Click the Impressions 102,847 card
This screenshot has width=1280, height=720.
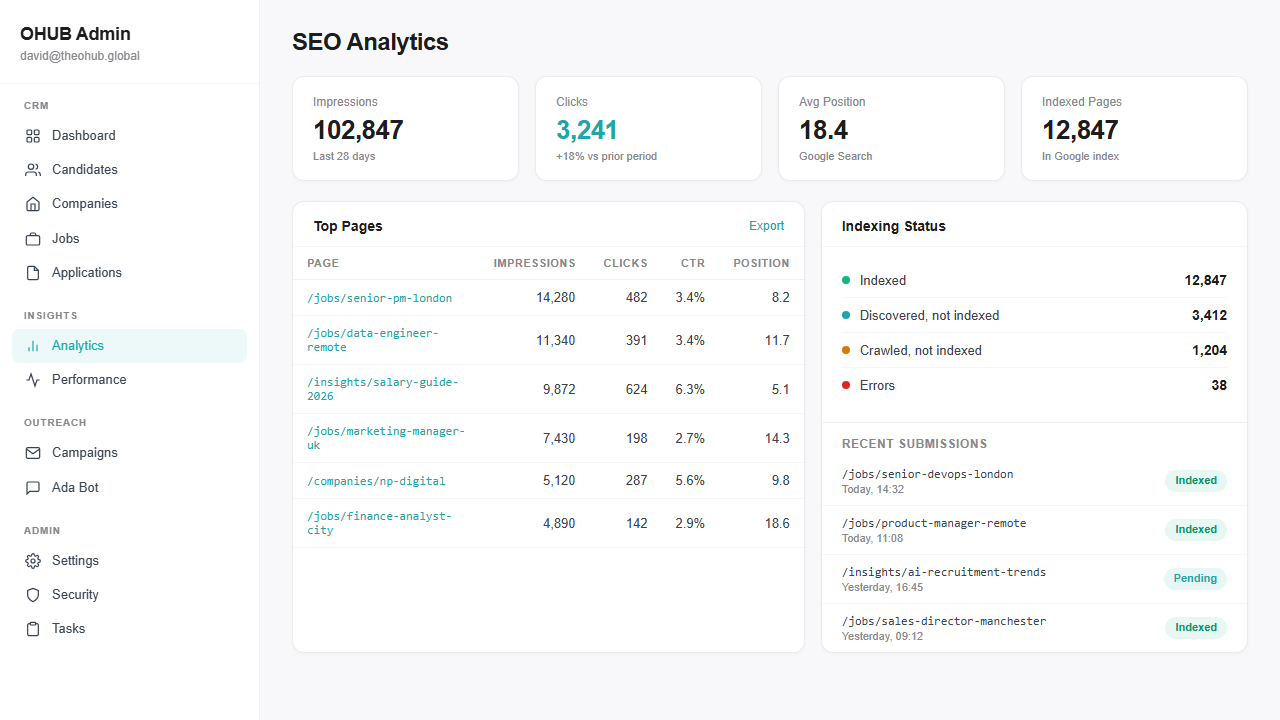(405, 129)
